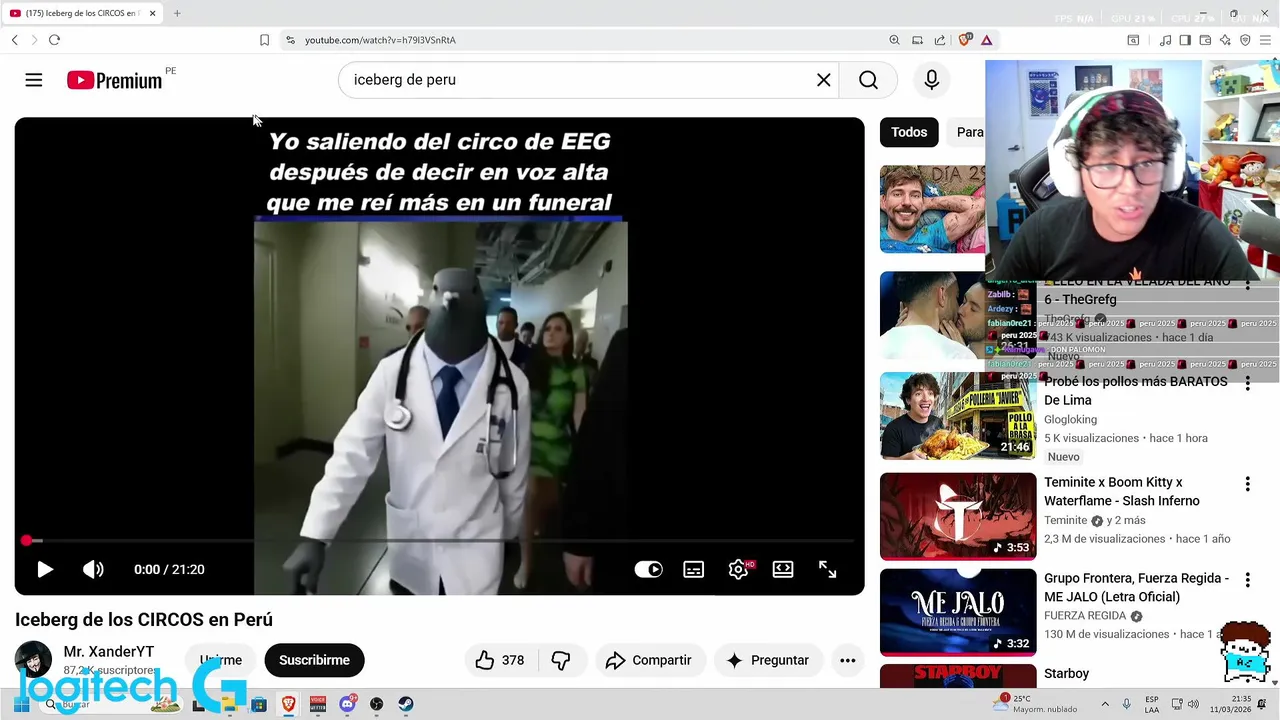This screenshot has width=1280, height=720.
Task: Share page from the address bar
Action: click(x=940, y=40)
